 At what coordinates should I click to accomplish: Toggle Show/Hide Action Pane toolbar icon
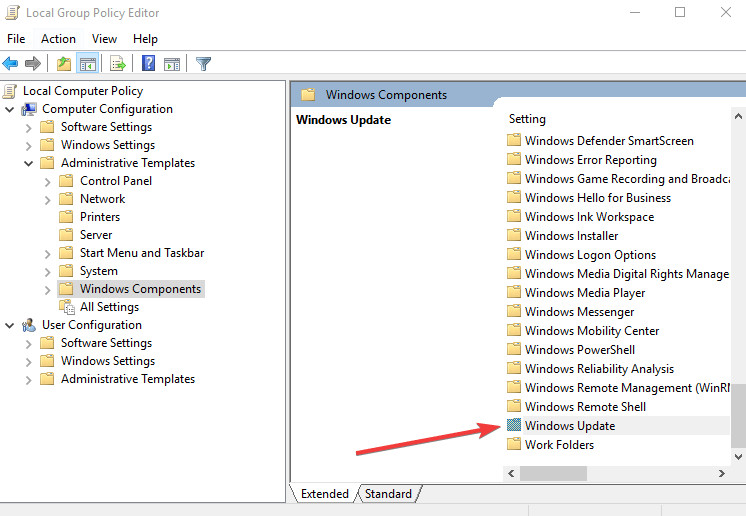click(172, 63)
